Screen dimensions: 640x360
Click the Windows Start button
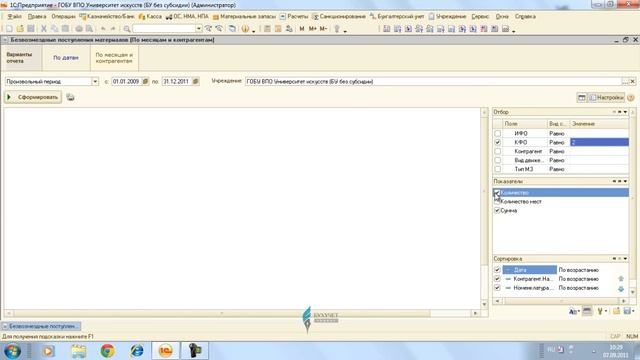pos(13,351)
